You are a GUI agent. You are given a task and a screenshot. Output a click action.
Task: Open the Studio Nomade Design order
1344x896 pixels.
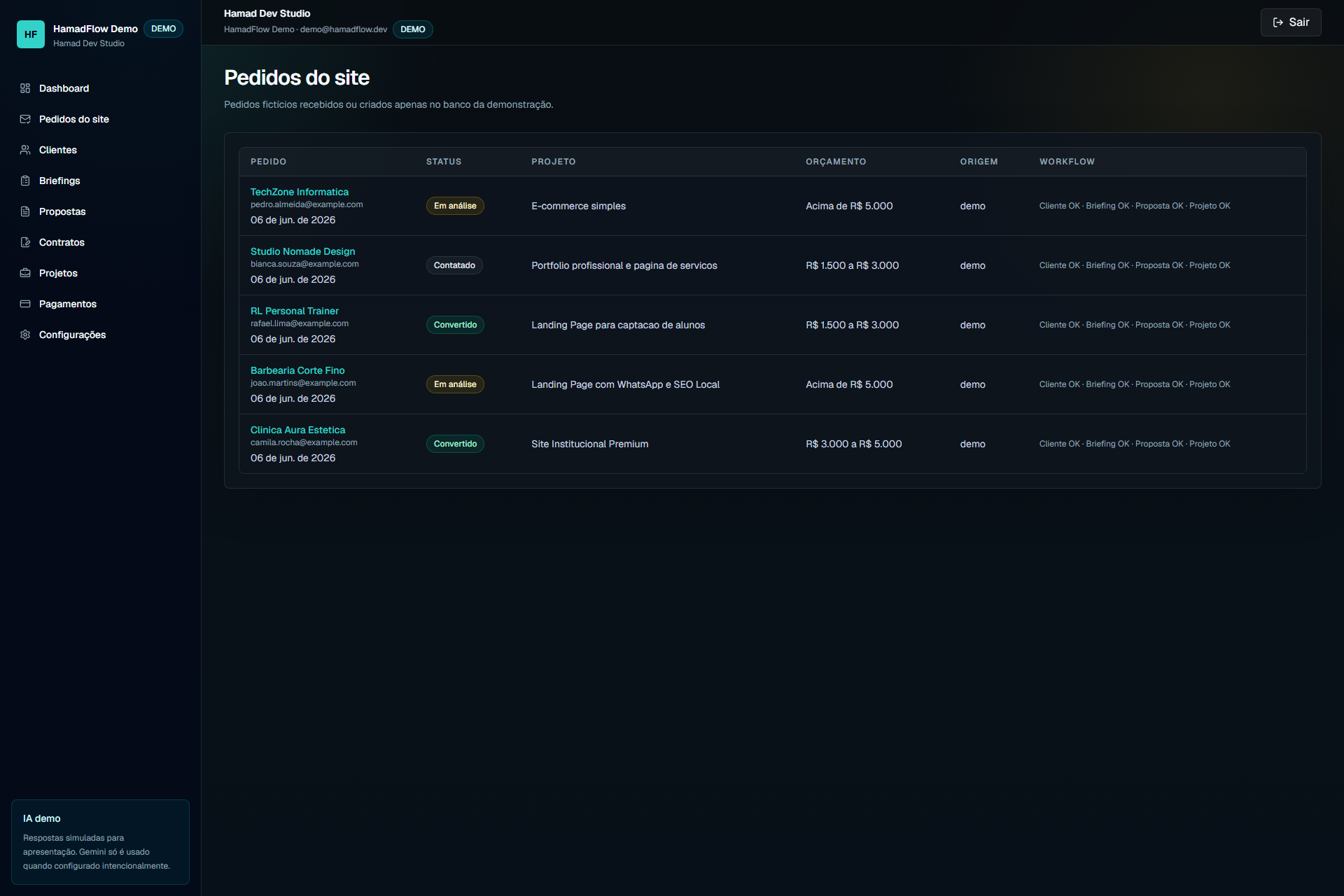click(x=302, y=251)
